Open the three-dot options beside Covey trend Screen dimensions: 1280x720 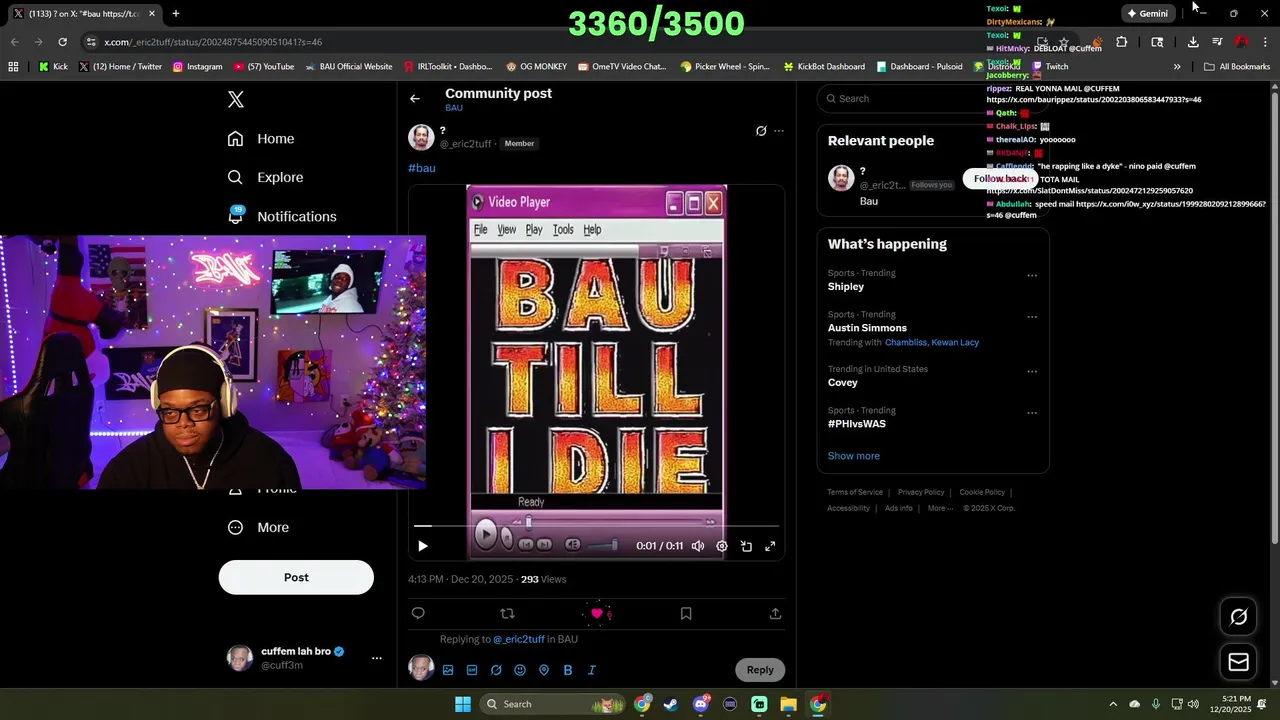1032,371
